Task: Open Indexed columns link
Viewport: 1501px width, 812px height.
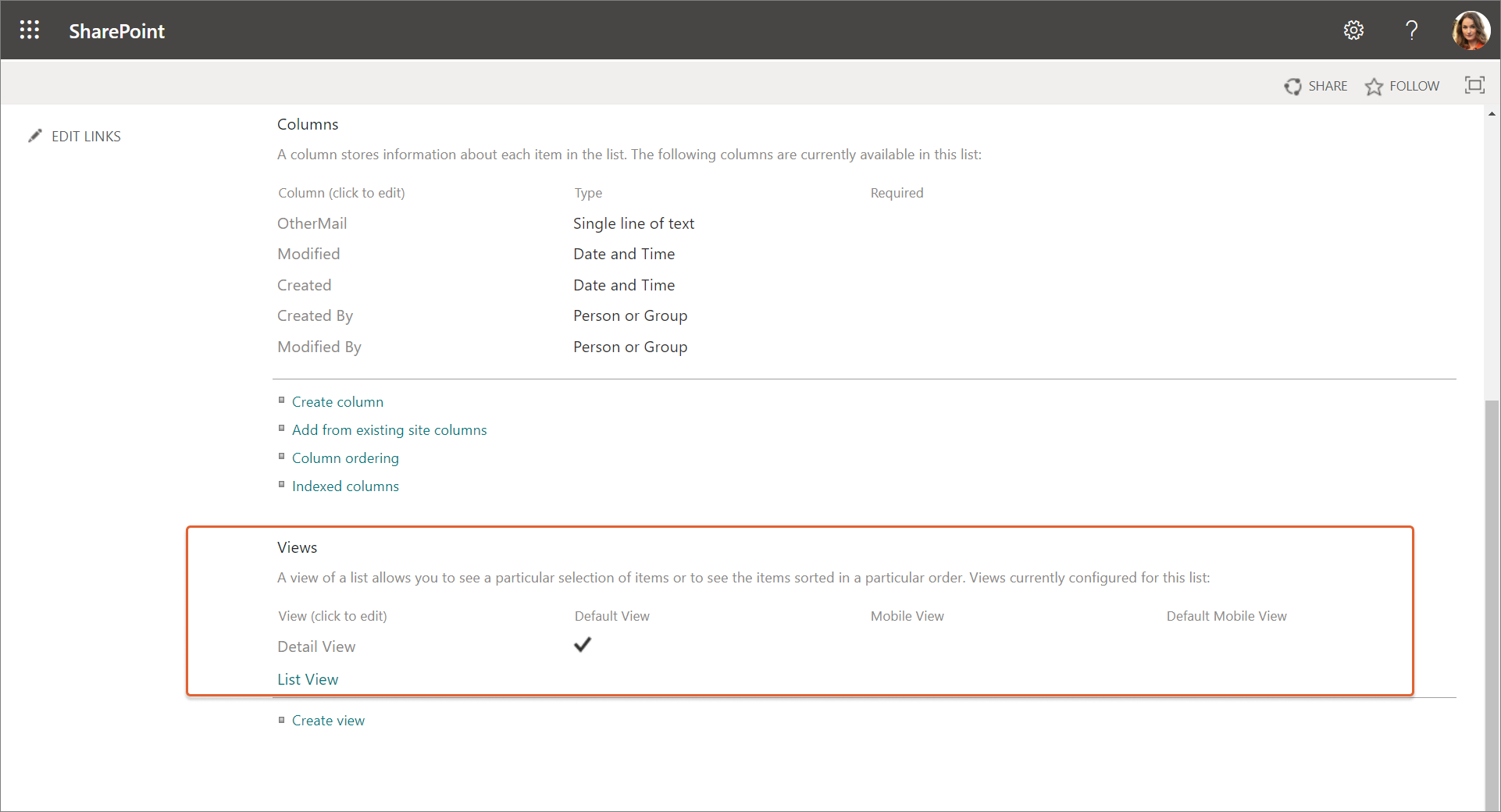Action: pos(345,486)
